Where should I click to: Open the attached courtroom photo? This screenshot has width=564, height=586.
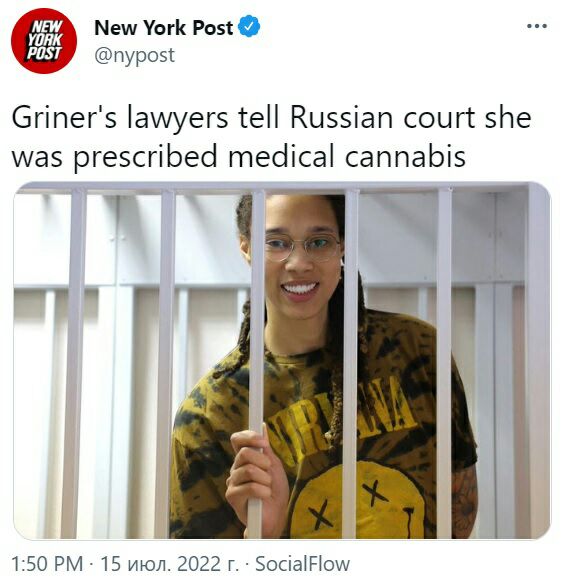click(282, 360)
